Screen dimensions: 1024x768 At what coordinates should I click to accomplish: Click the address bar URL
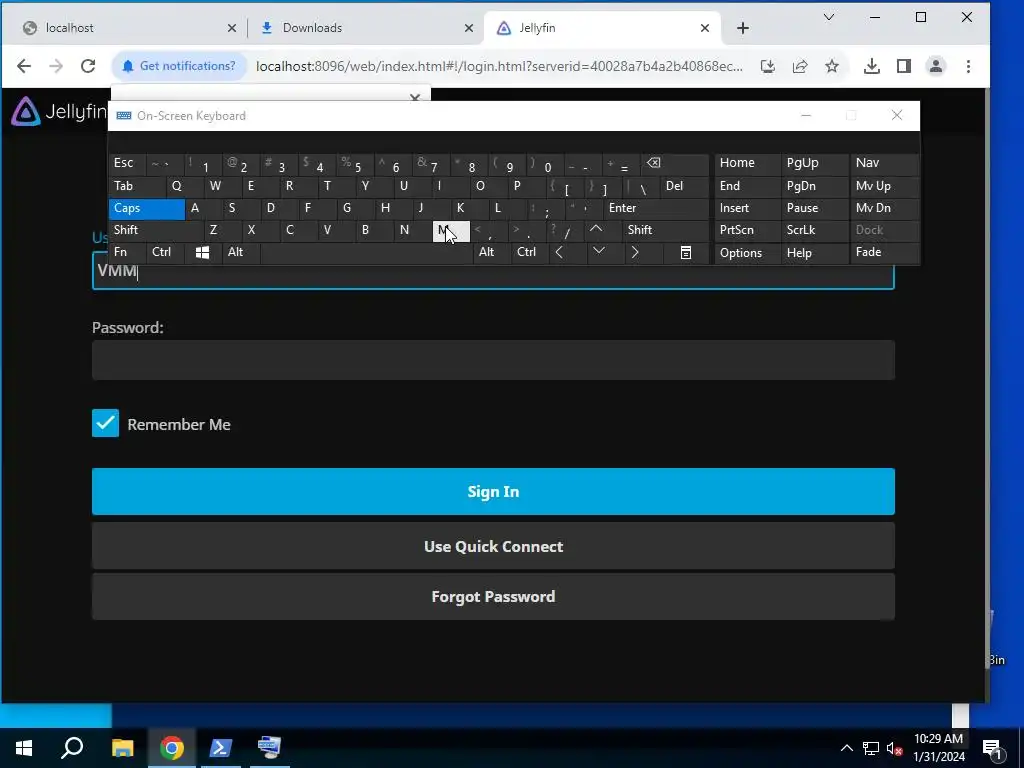pyautogui.click(x=499, y=66)
